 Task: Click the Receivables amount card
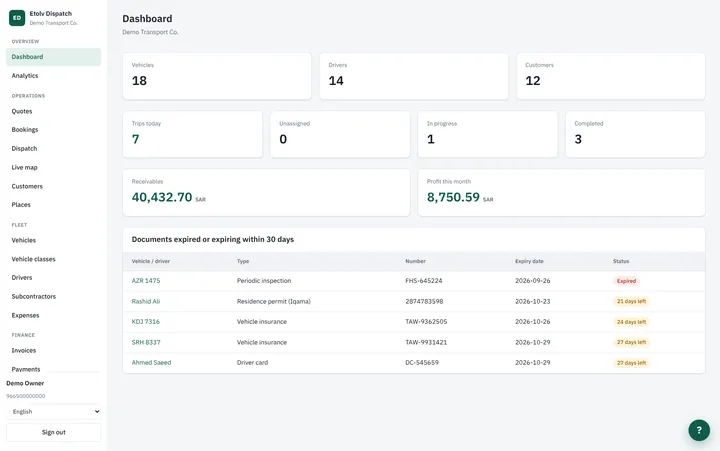click(266, 192)
